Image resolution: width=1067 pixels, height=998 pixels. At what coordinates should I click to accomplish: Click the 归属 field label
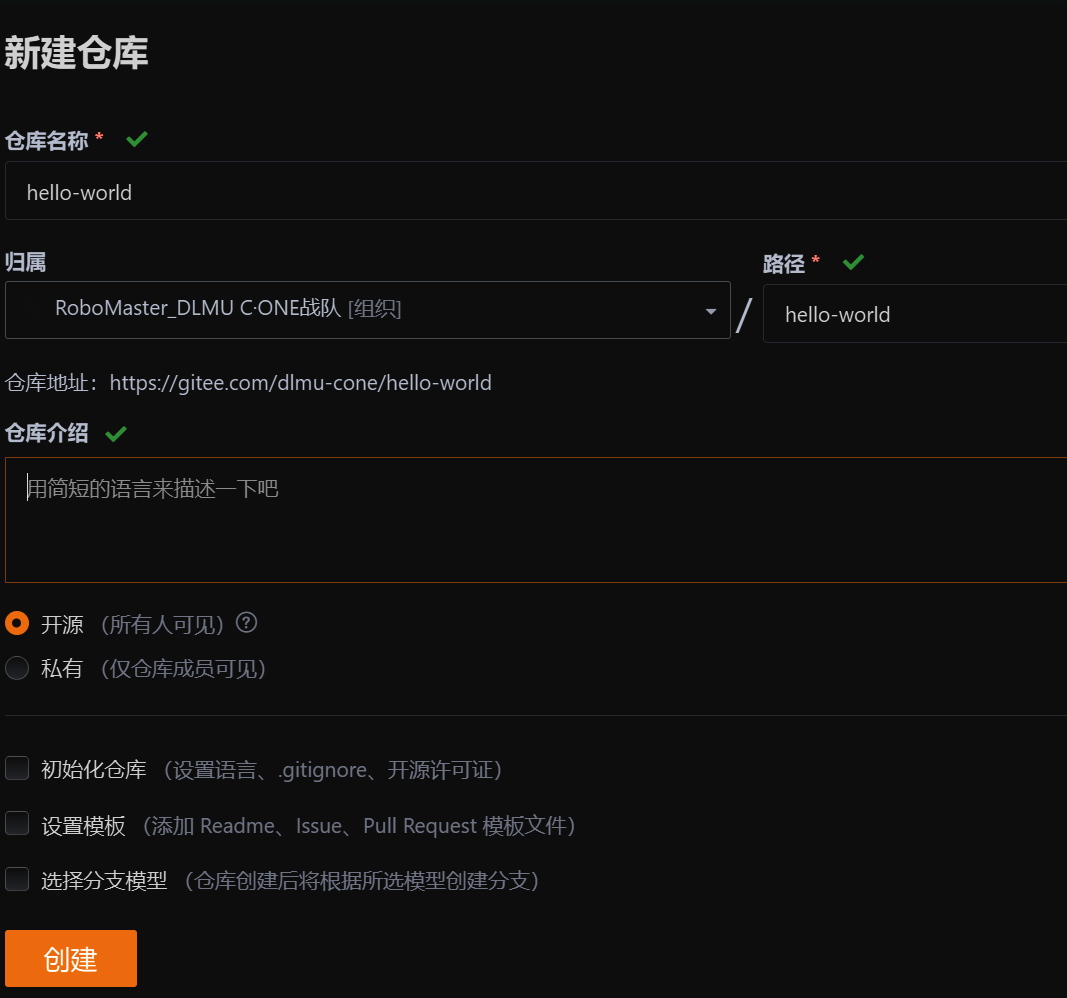pyautogui.click(x=25, y=262)
